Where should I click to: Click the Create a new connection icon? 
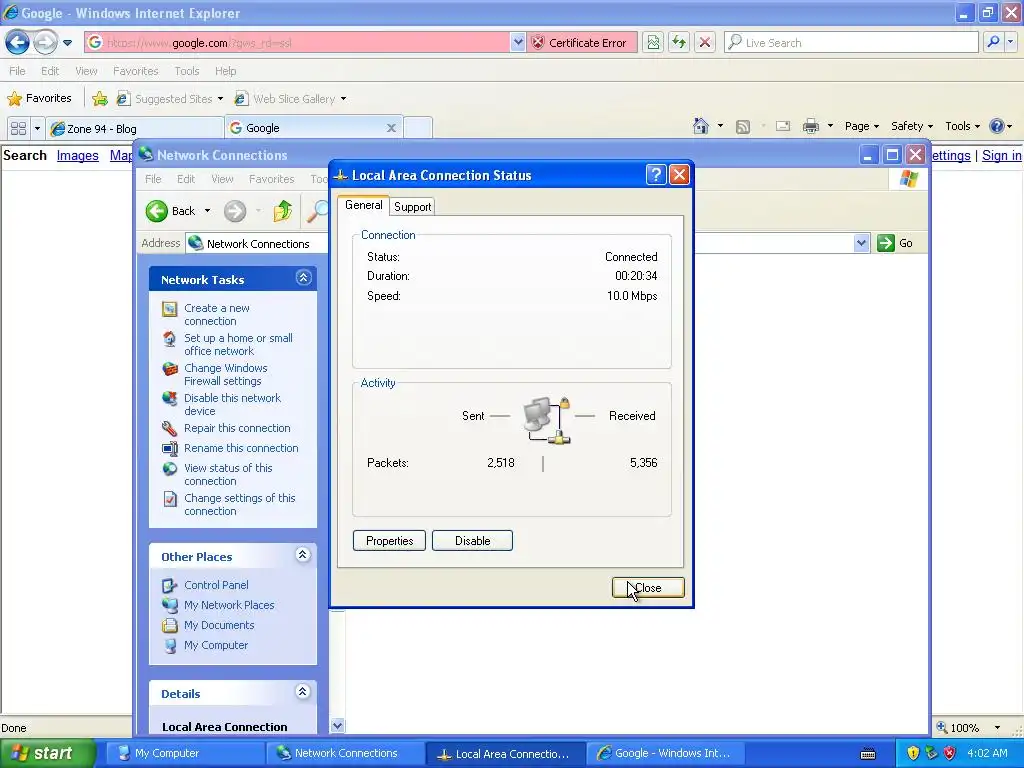[x=170, y=309]
